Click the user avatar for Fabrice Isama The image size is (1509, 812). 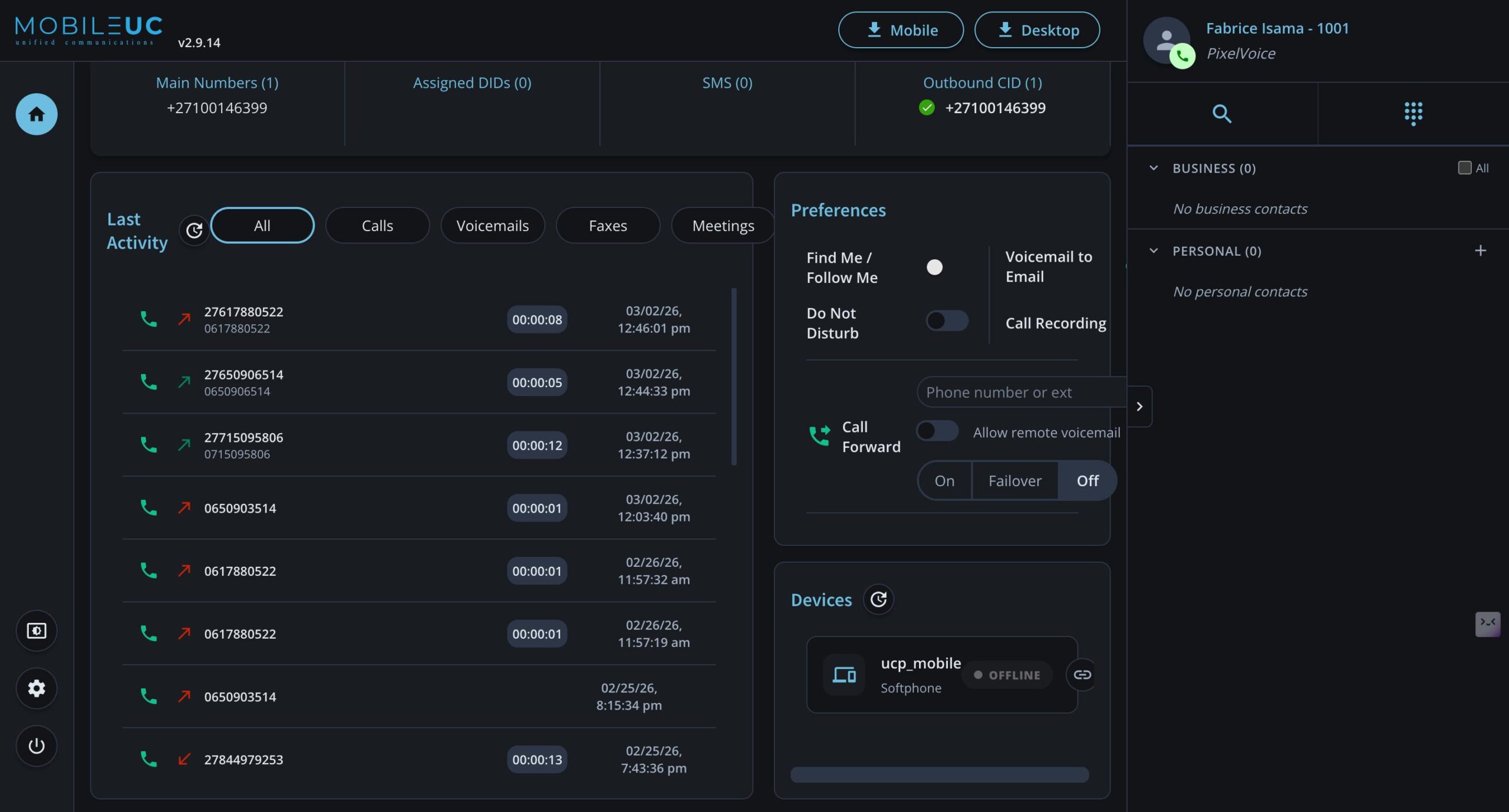pos(1167,41)
